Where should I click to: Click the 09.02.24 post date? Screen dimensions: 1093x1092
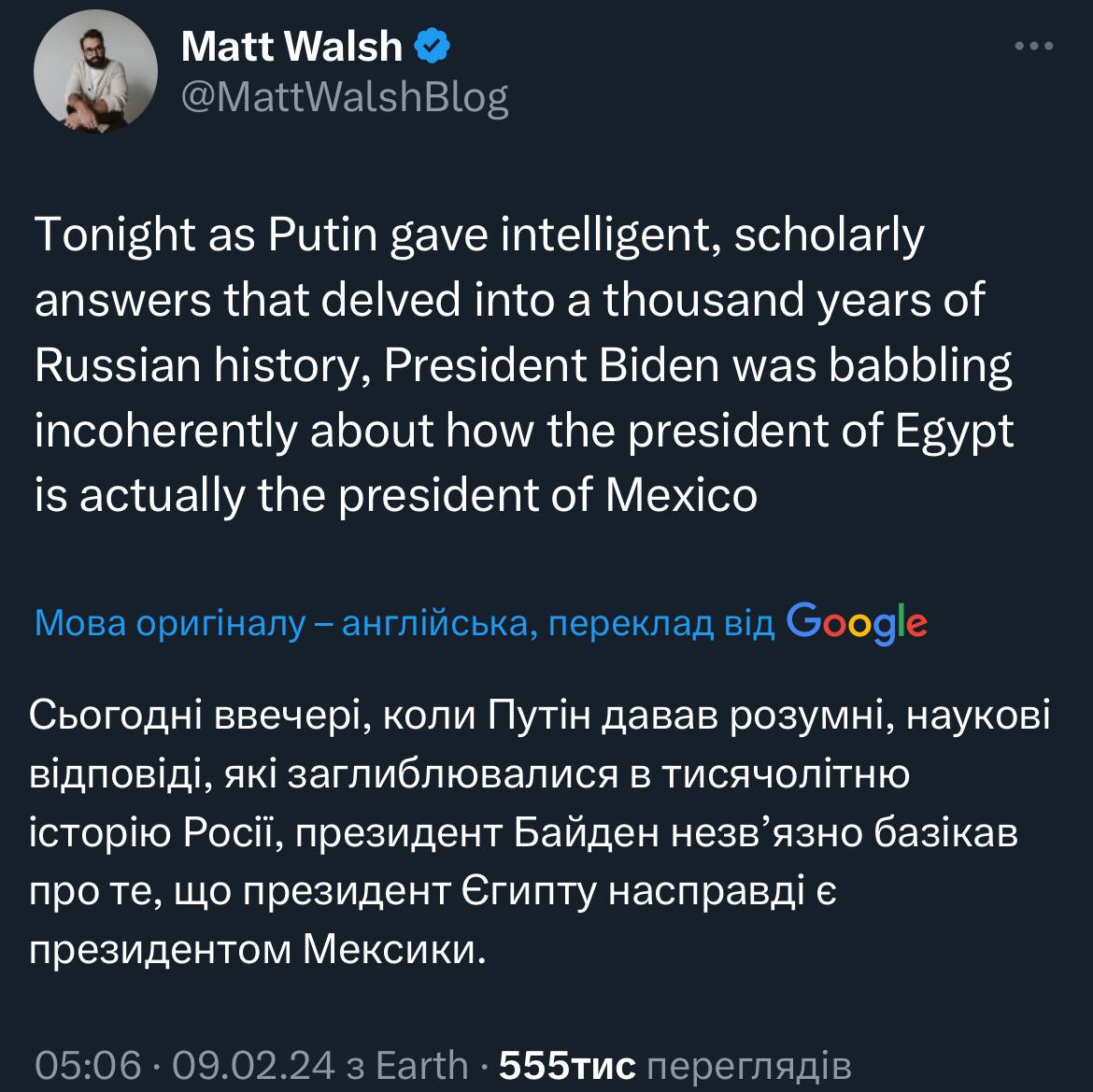click(x=253, y=1065)
